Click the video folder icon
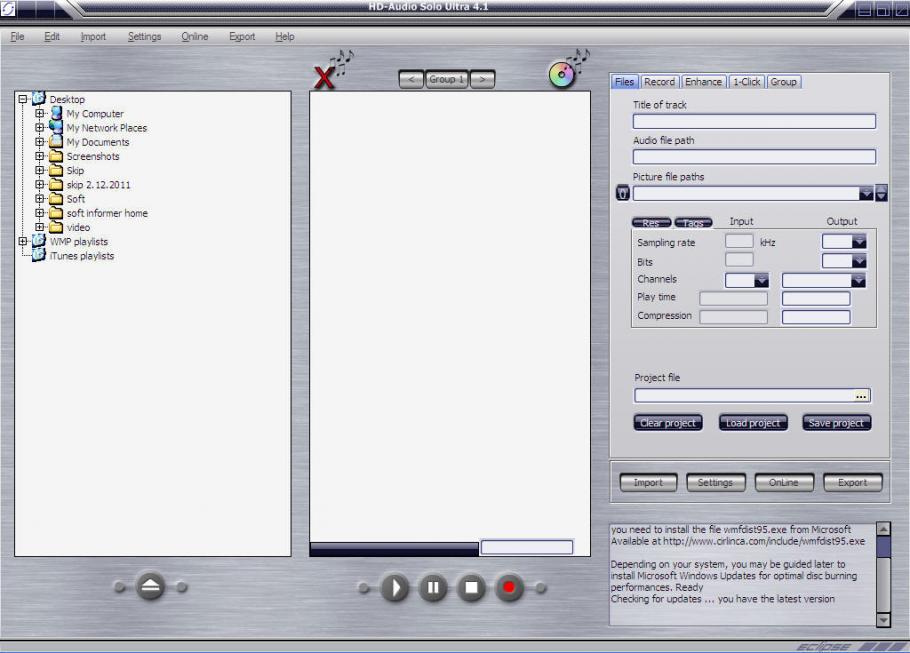 click(x=56, y=227)
